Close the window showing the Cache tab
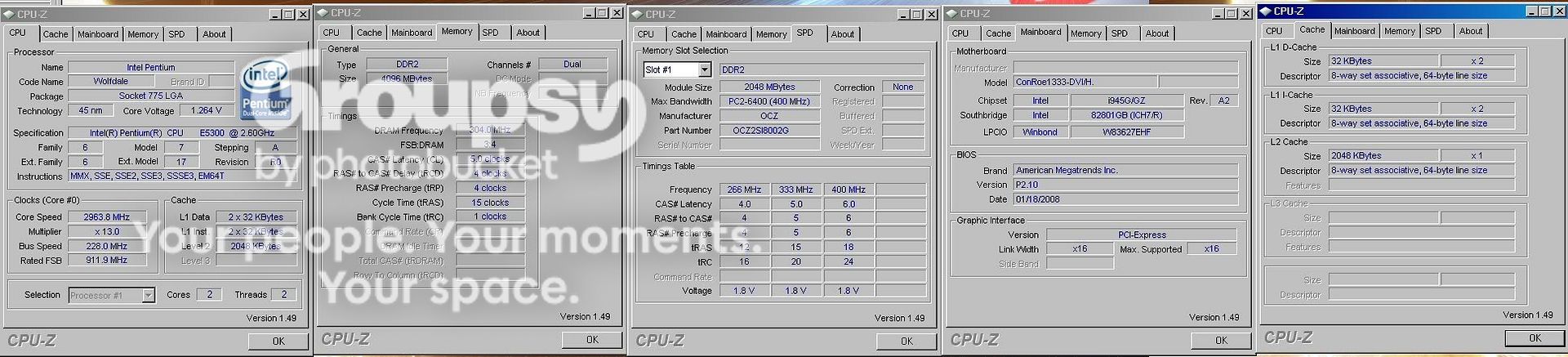The image size is (1568, 357). click(1559, 11)
